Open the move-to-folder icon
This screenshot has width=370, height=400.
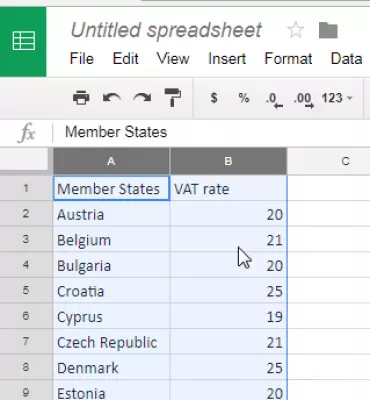pos(328,30)
